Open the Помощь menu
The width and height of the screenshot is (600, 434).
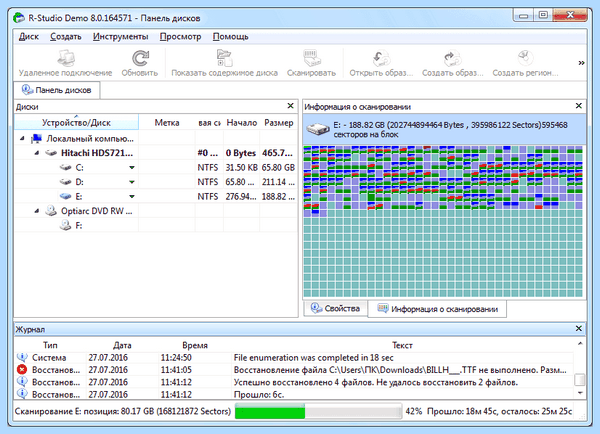point(230,36)
